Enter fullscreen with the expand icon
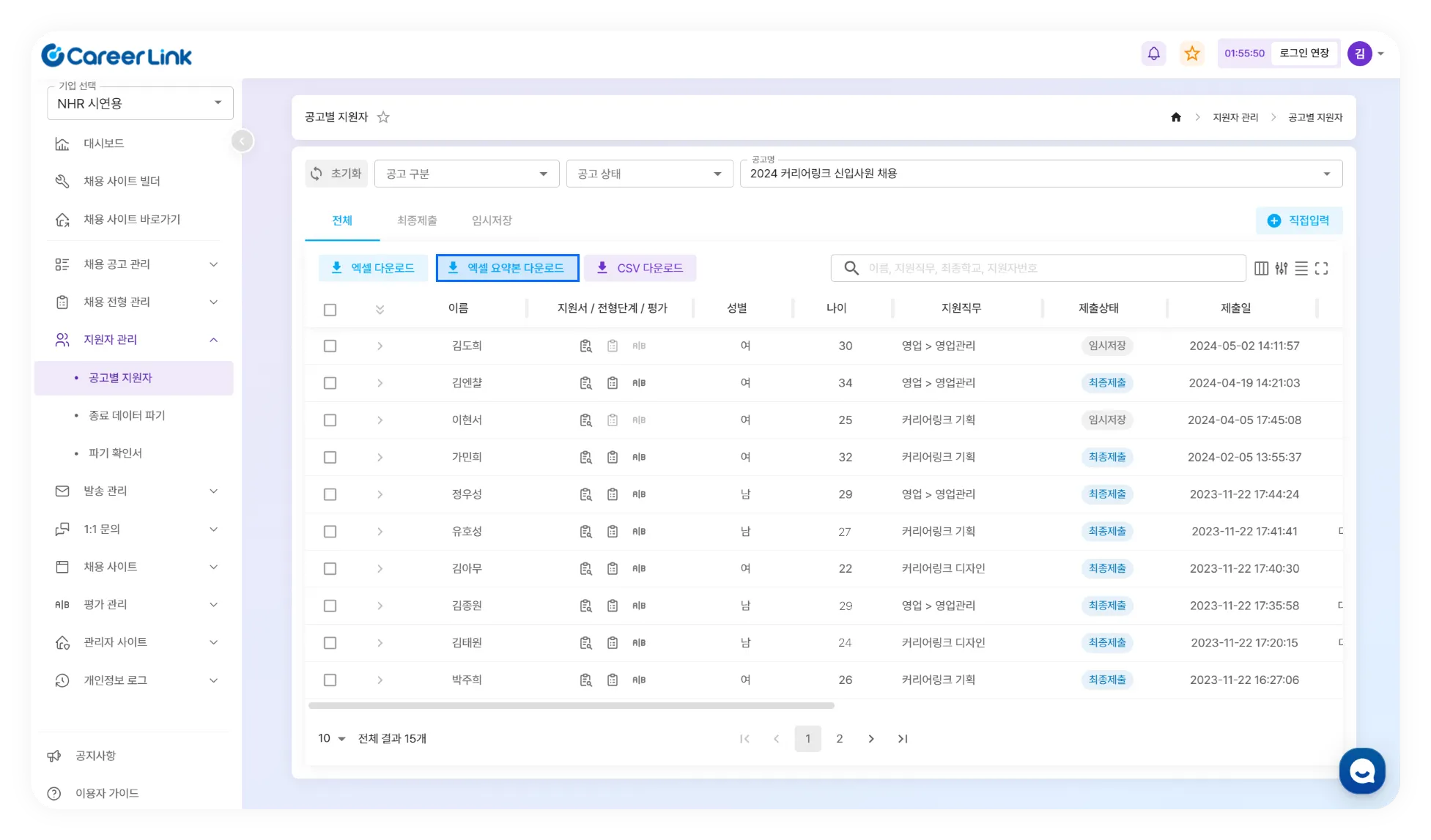Image resolution: width=1431 pixels, height=840 pixels. (x=1321, y=269)
